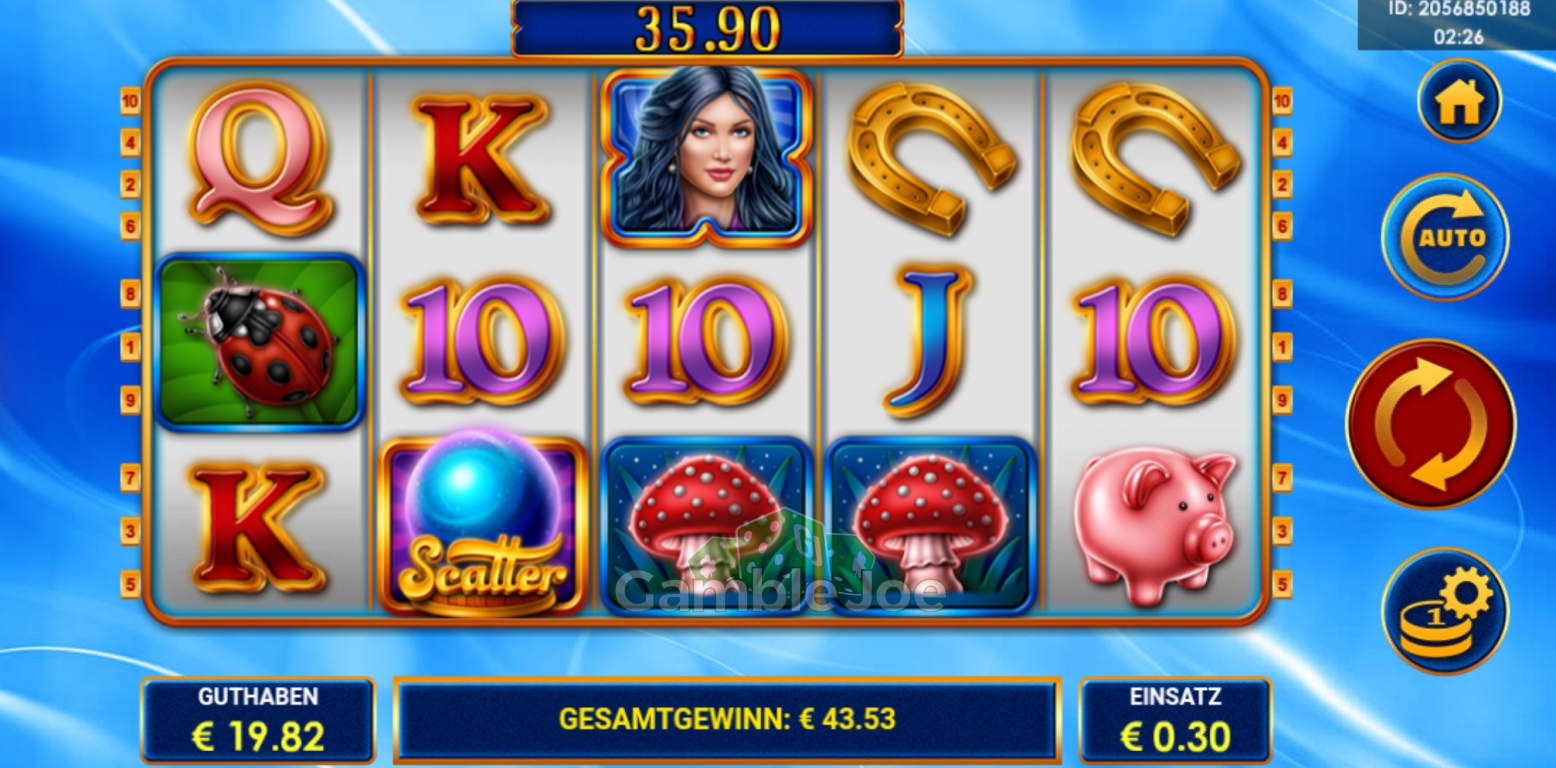Select the golden horseshoe on the fifth reel
Image resolution: width=1556 pixels, height=768 pixels.
pyautogui.click(x=1156, y=158)
